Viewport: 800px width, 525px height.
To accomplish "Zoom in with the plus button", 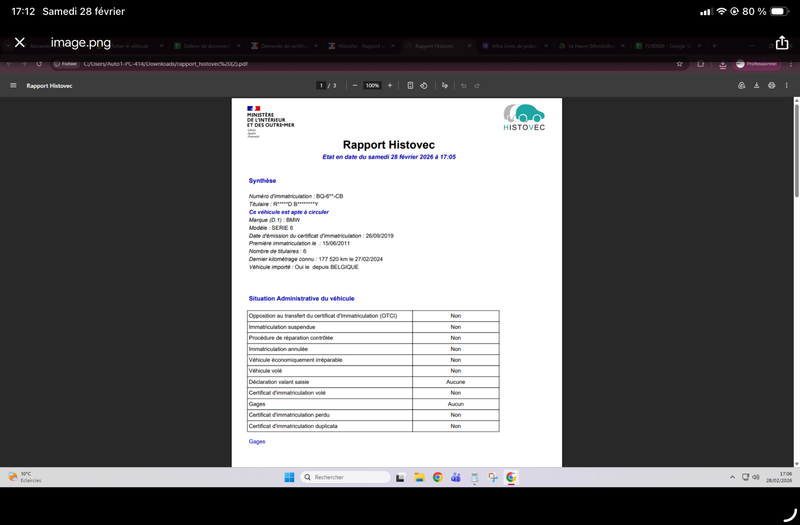I will click(390, 86).
